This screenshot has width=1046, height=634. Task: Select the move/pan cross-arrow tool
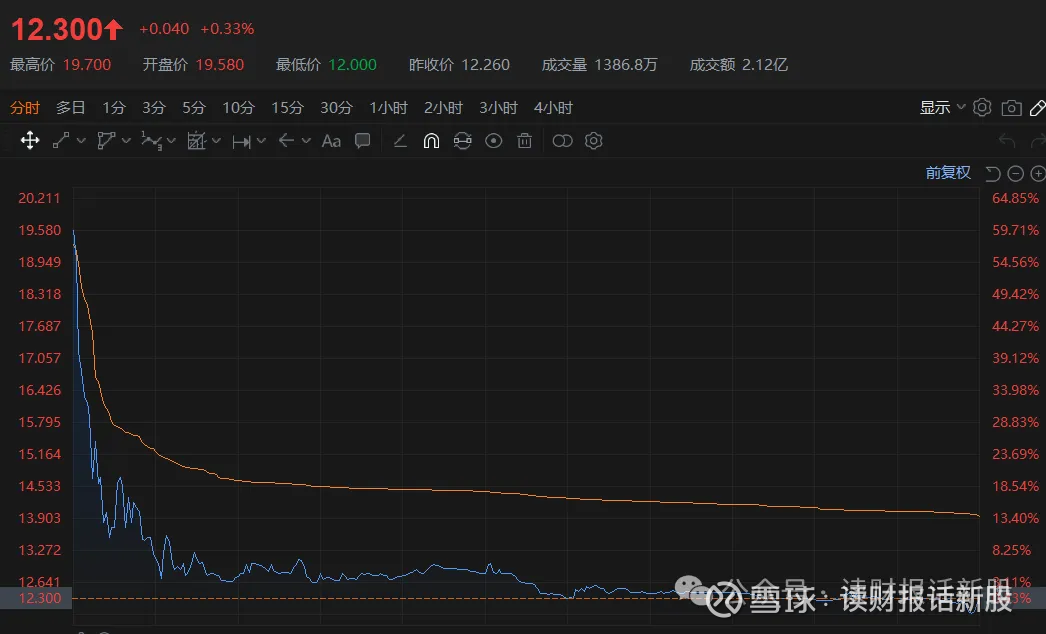click(30, 141)
